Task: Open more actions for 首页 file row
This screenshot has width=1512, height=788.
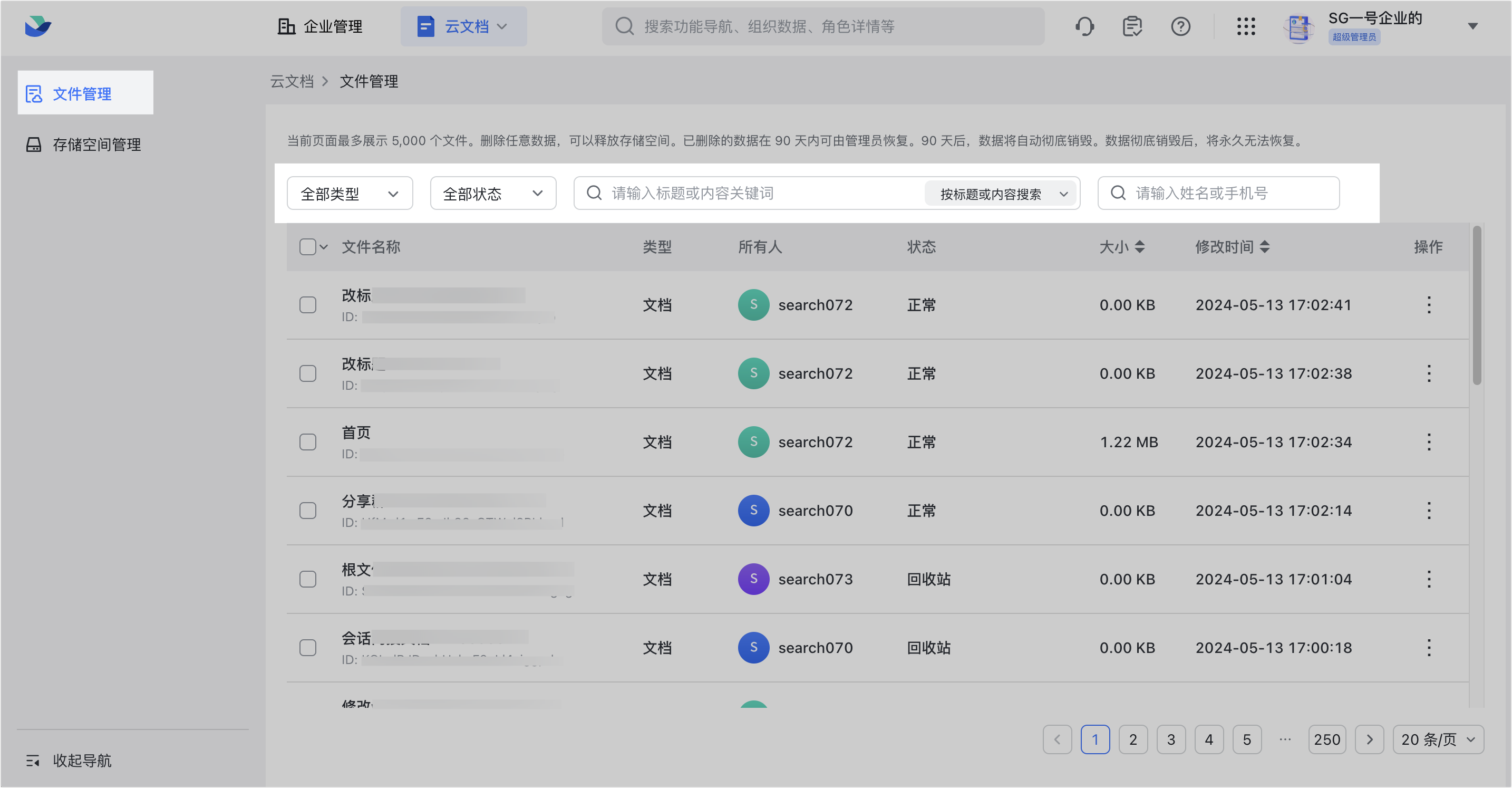Action: (x=1429, y=441)
